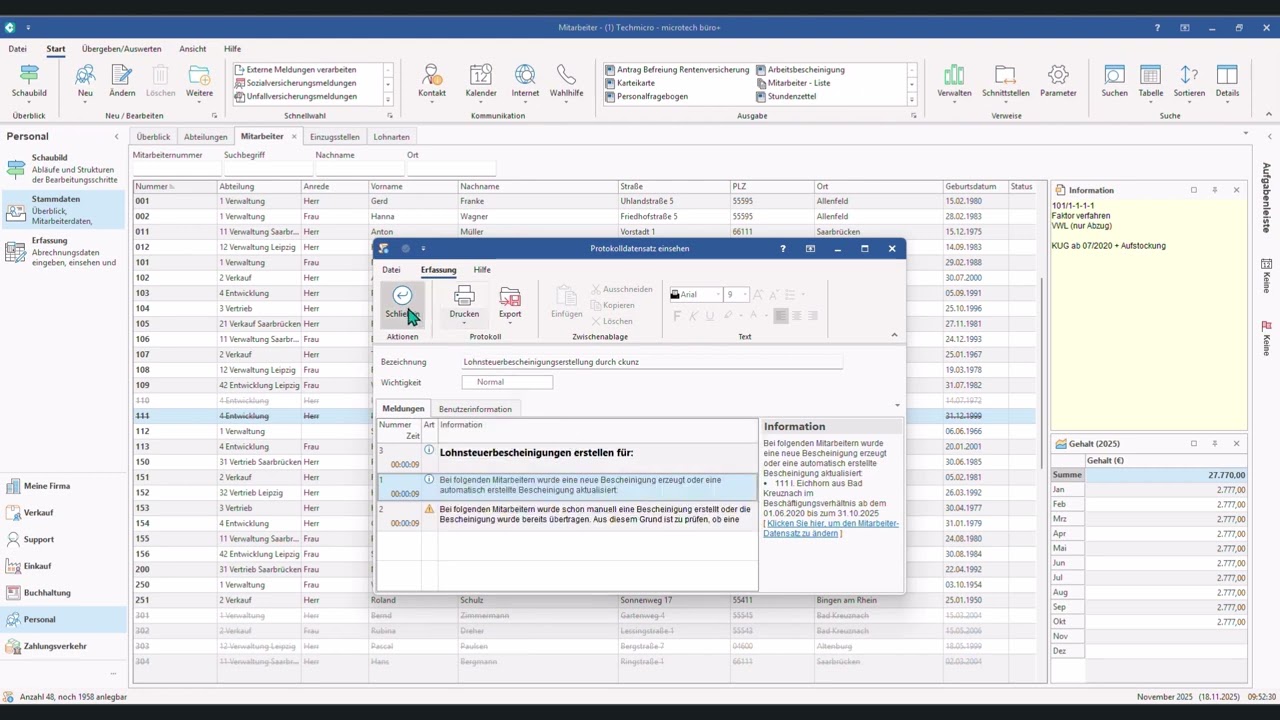
Task: Collapse the dialog ribbon with the chevron
Action: point(894,335)
